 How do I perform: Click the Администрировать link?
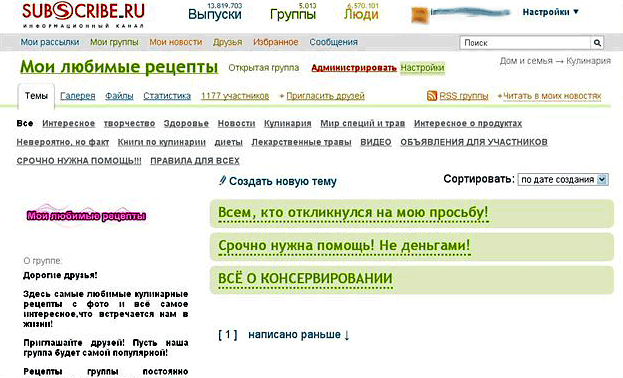coord(354,68)
